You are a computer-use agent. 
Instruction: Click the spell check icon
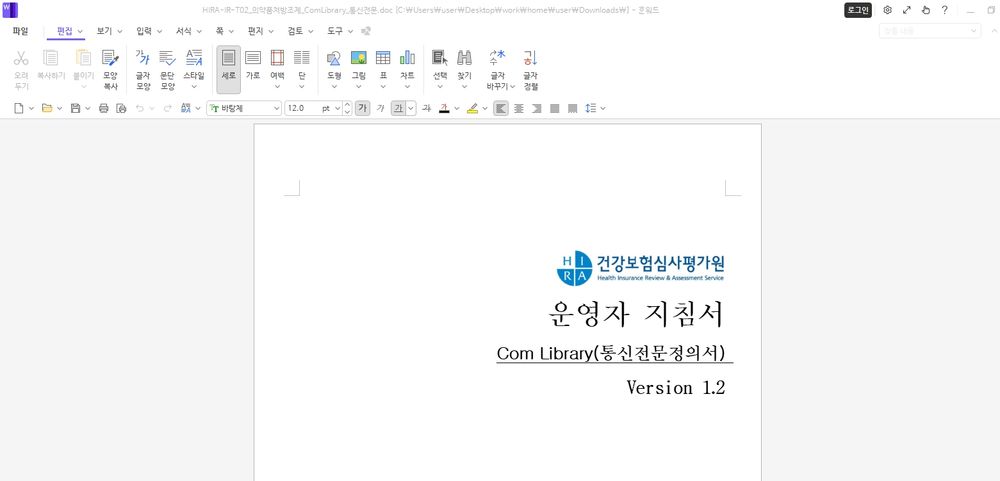click(x=186, y=108)
